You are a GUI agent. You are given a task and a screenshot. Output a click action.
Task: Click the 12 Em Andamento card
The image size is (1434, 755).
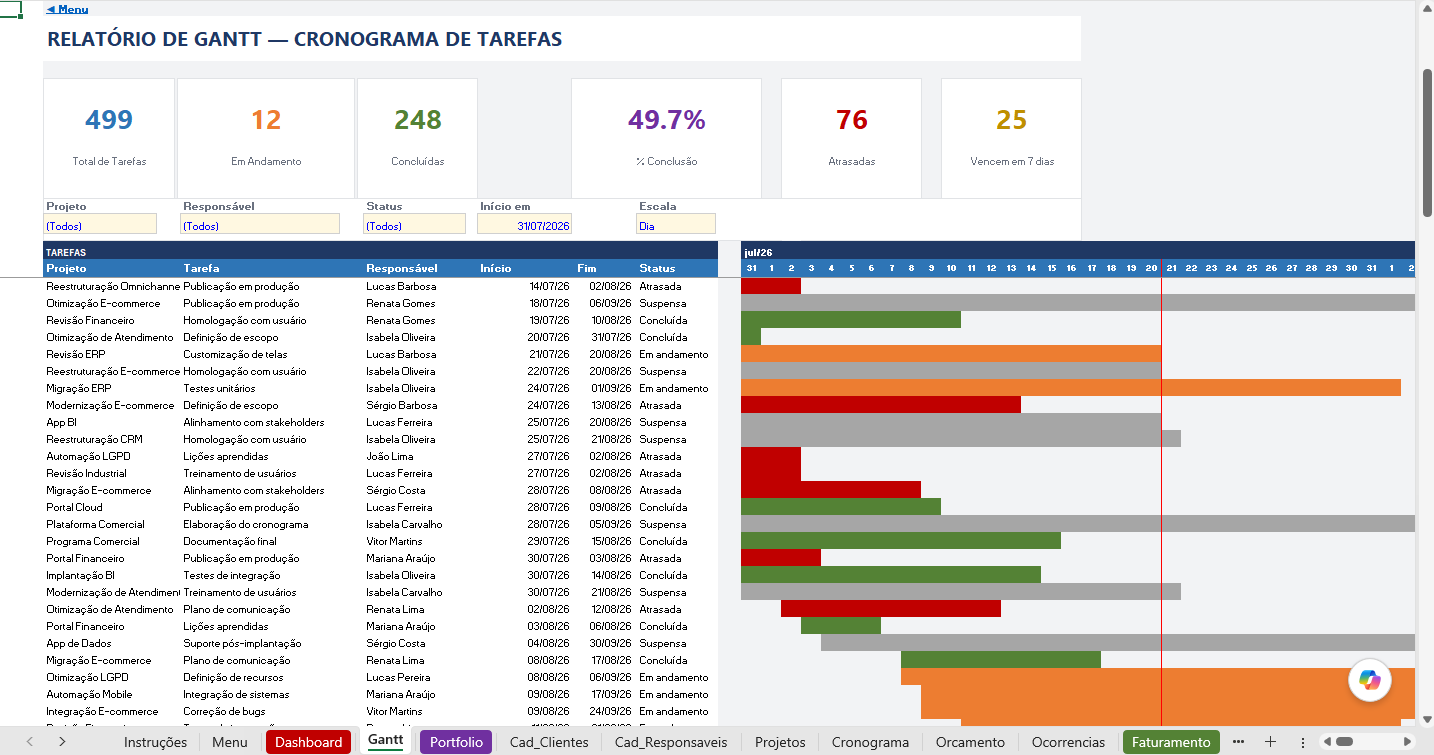point(266,138)
